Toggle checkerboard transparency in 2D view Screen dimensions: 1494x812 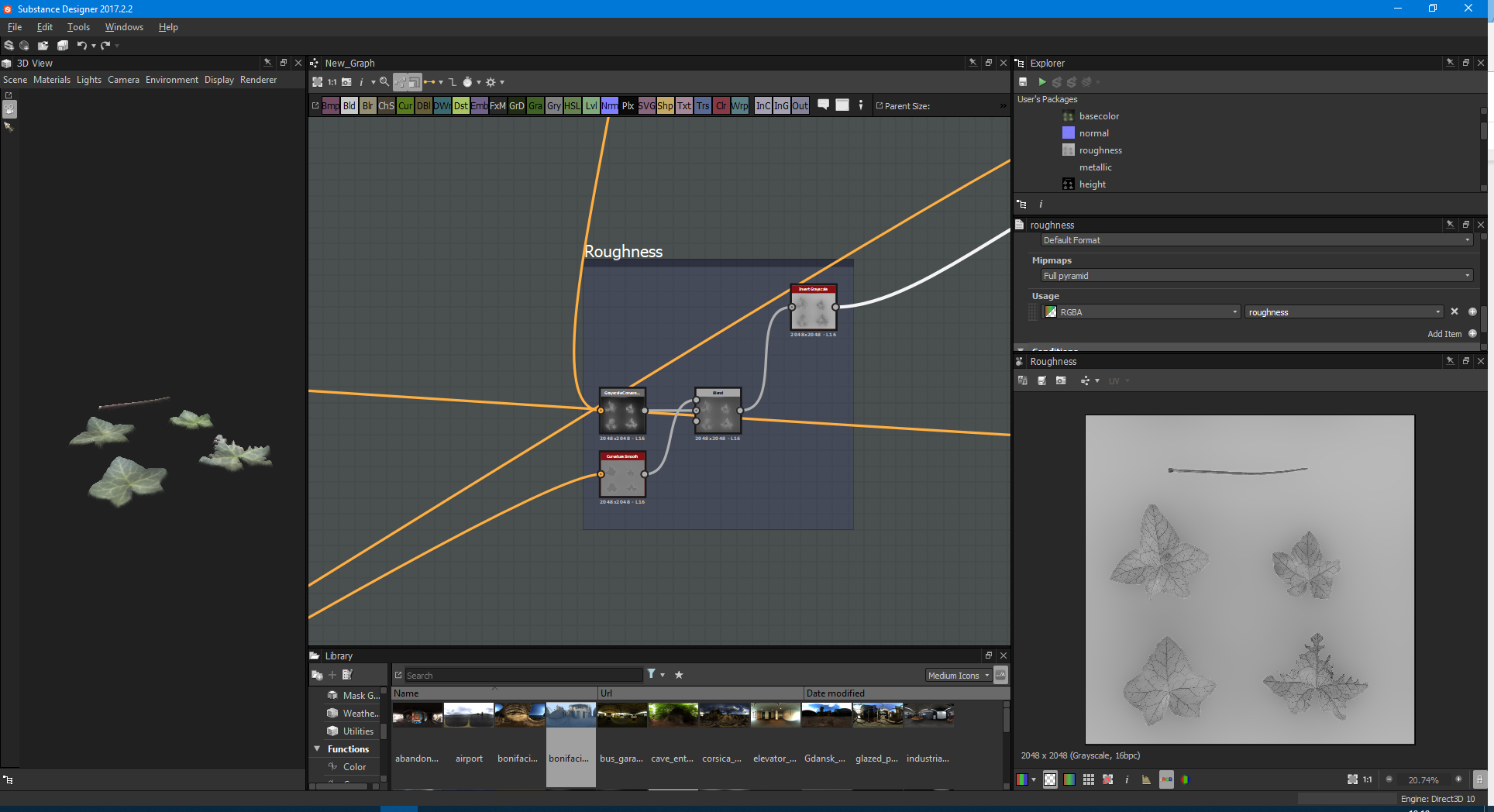click(x=1050, y=779)
